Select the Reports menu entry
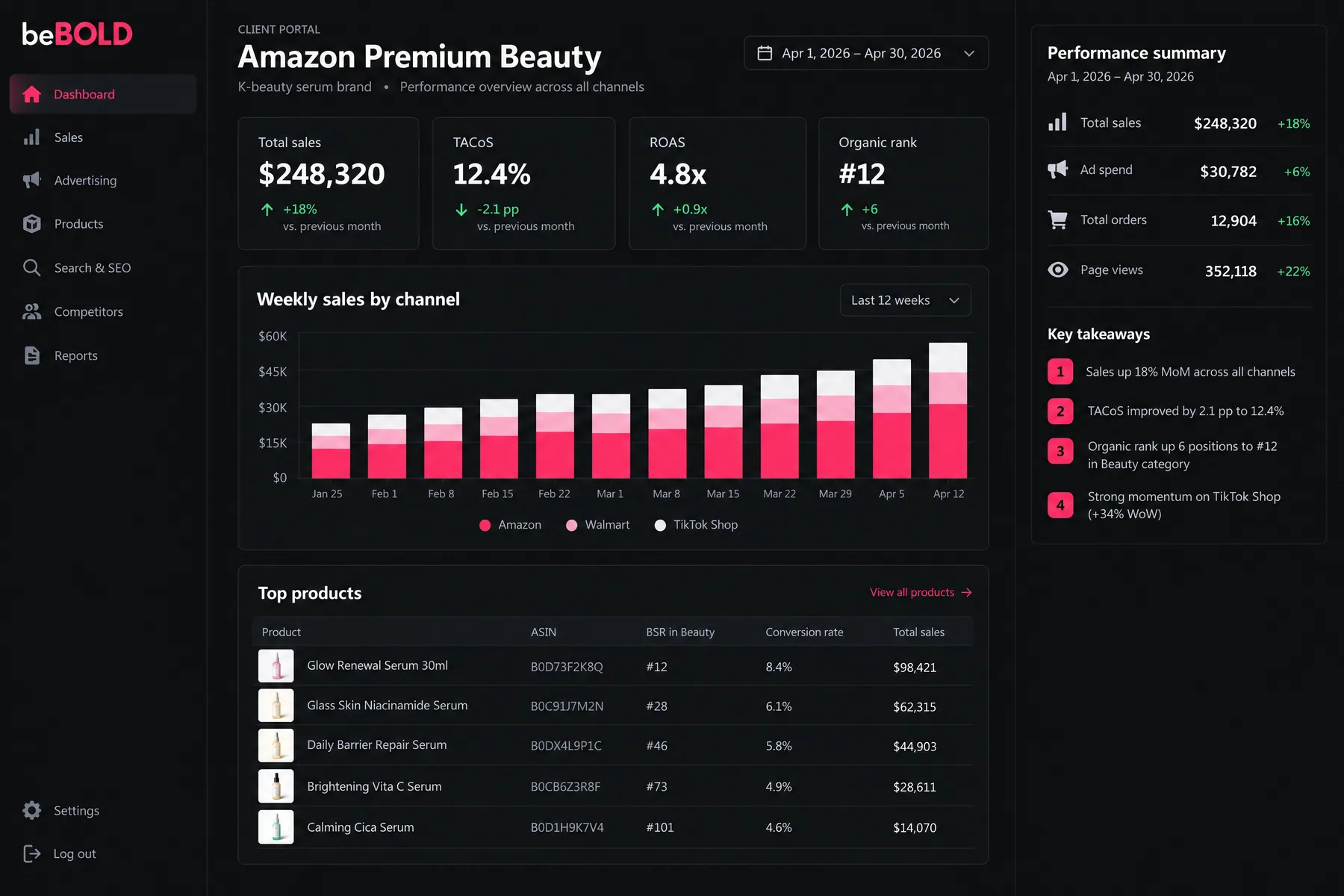 point(103,355)
